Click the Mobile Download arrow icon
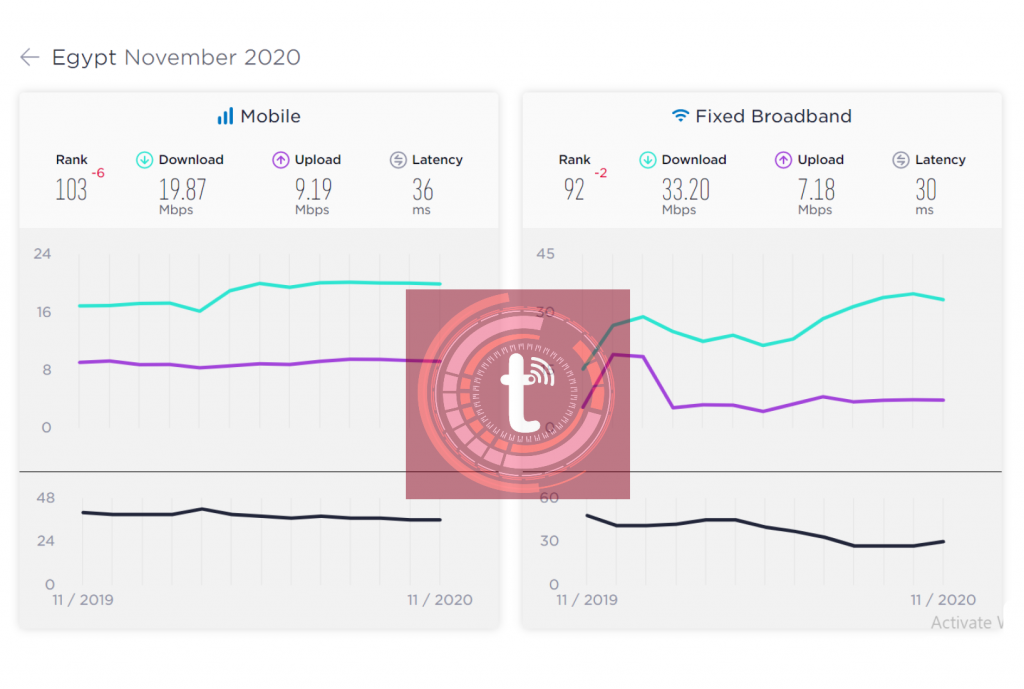This screenshot has height=689, width=1024. [x=144, y=160]
